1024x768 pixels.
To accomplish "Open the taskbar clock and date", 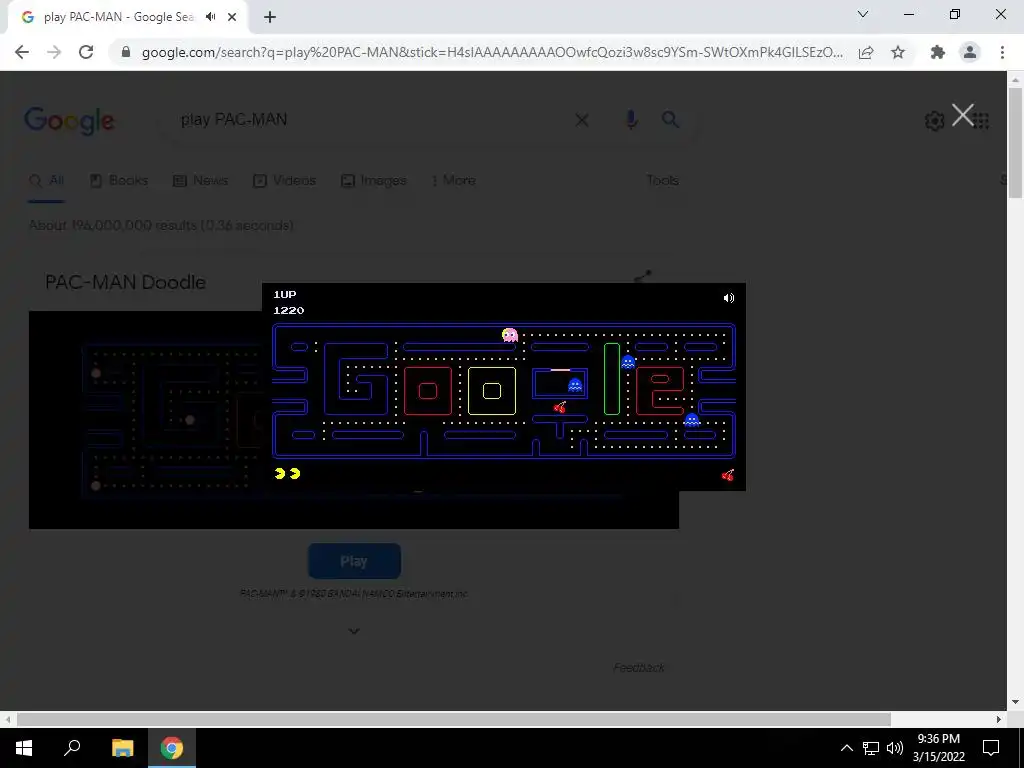I will pyautogui.click(x=938, y=748).
